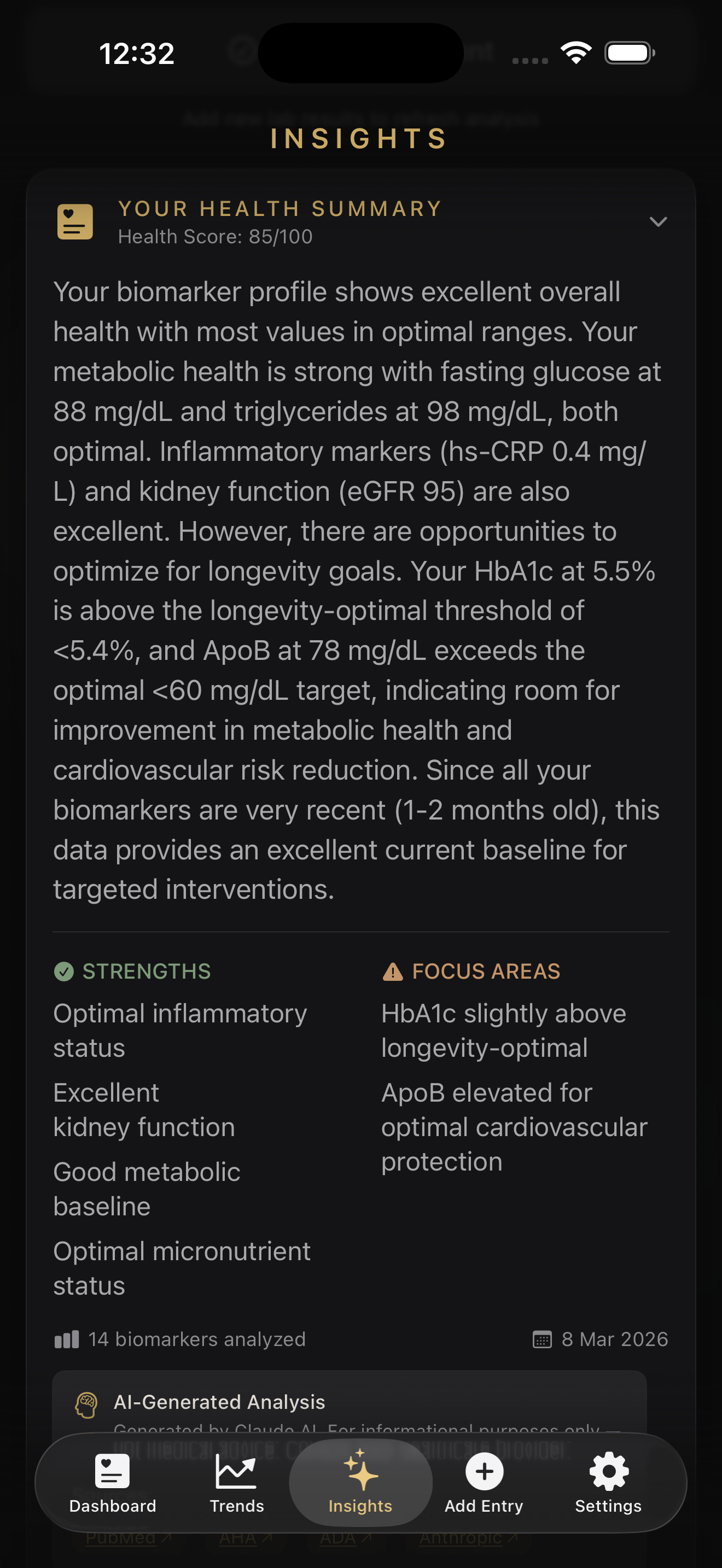Tap the AI-Generated Analysis brain icon

[x=86, y=1405]
